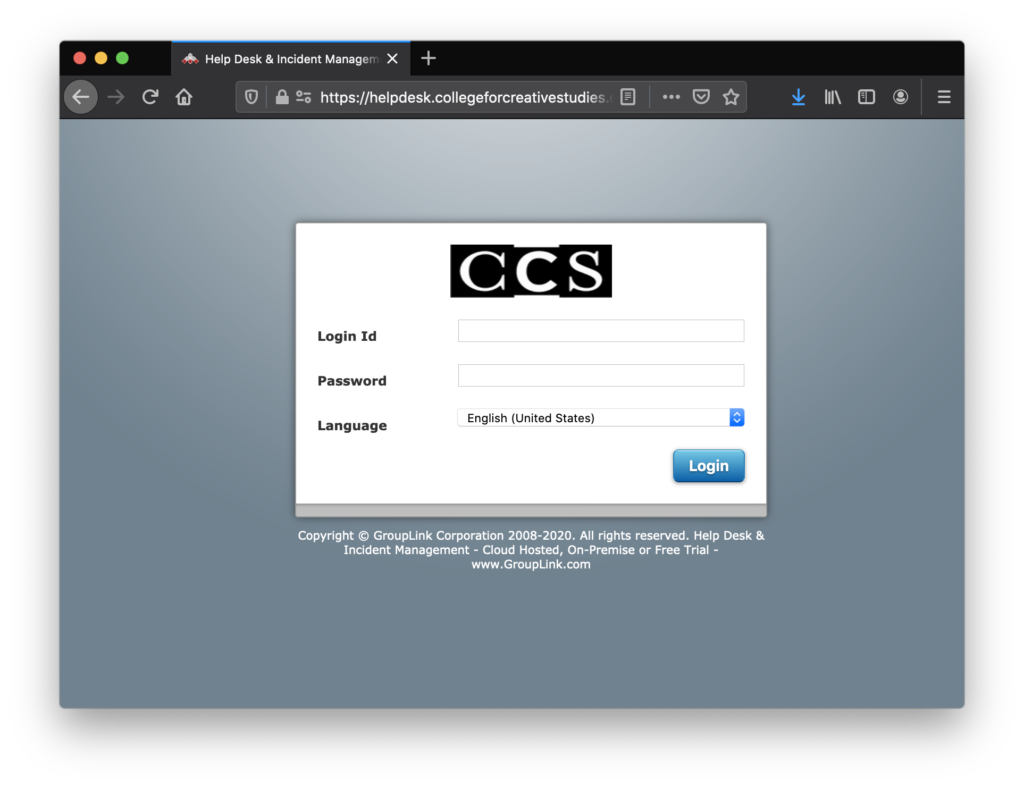This screenshot has height=787, width=1024.
Task: Toggle the Firefox sidebar view
Action: coord(867,97)
